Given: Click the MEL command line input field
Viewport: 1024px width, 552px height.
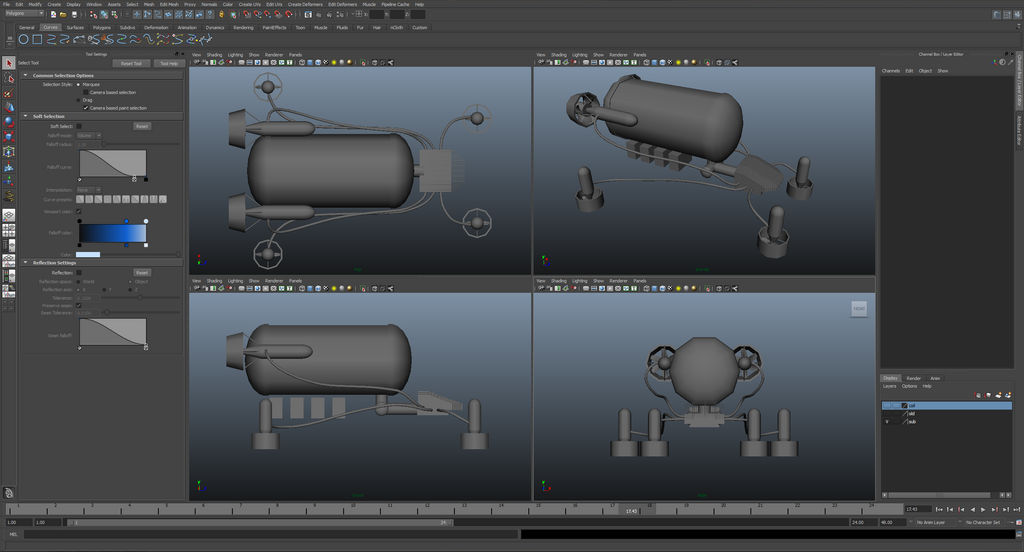Looking at the screenshot, I should click(271, 534).
